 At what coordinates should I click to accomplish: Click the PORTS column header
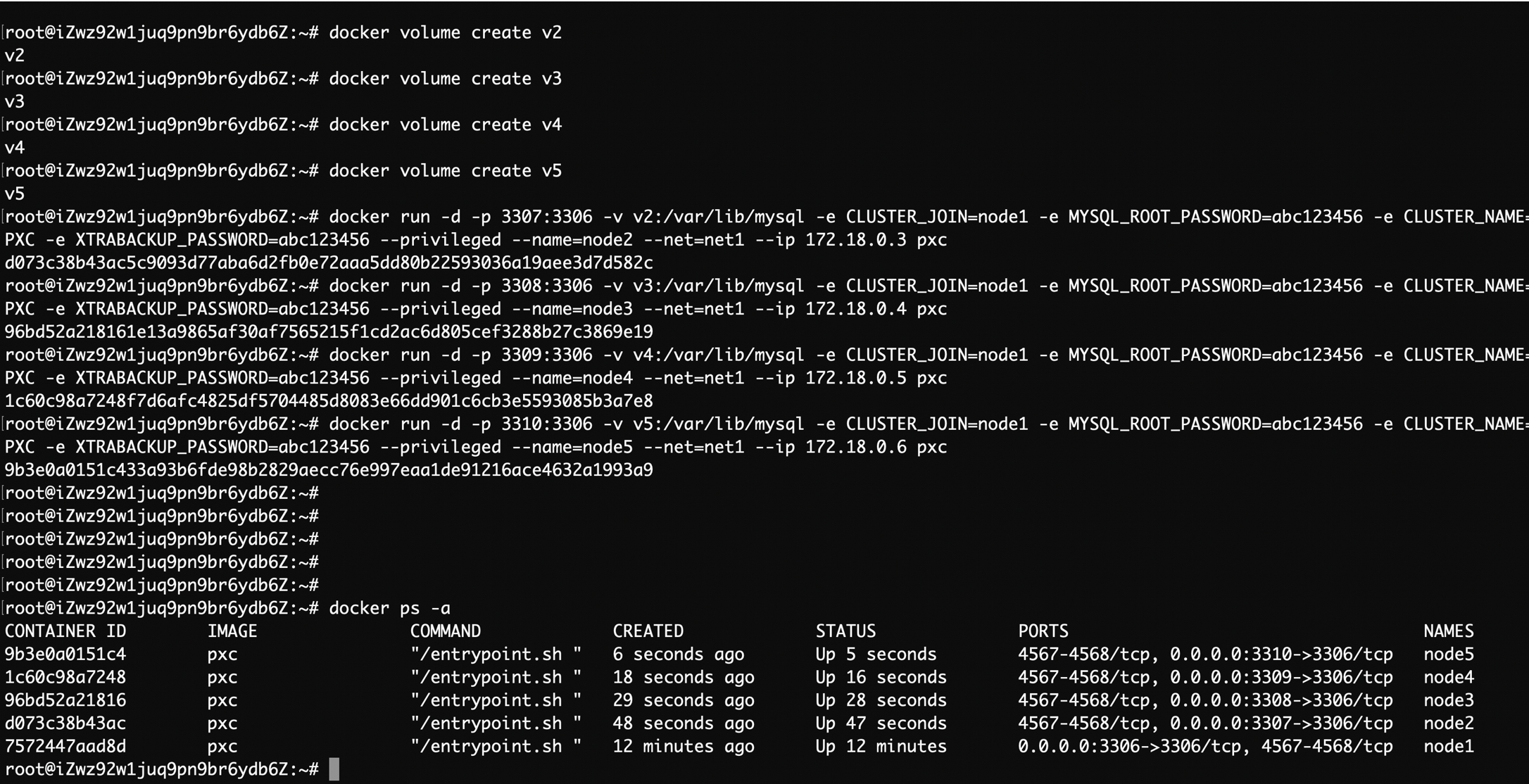(1043, 631)
